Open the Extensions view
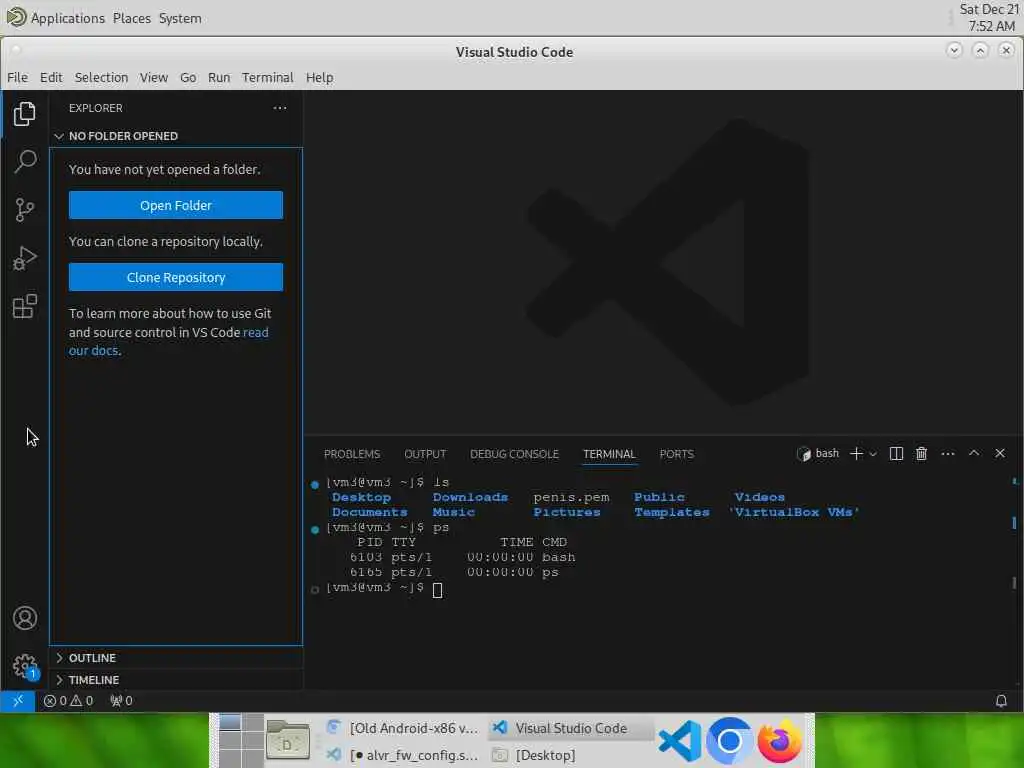The width and height of the screenshot is (1024, 768). click(24, 306)
